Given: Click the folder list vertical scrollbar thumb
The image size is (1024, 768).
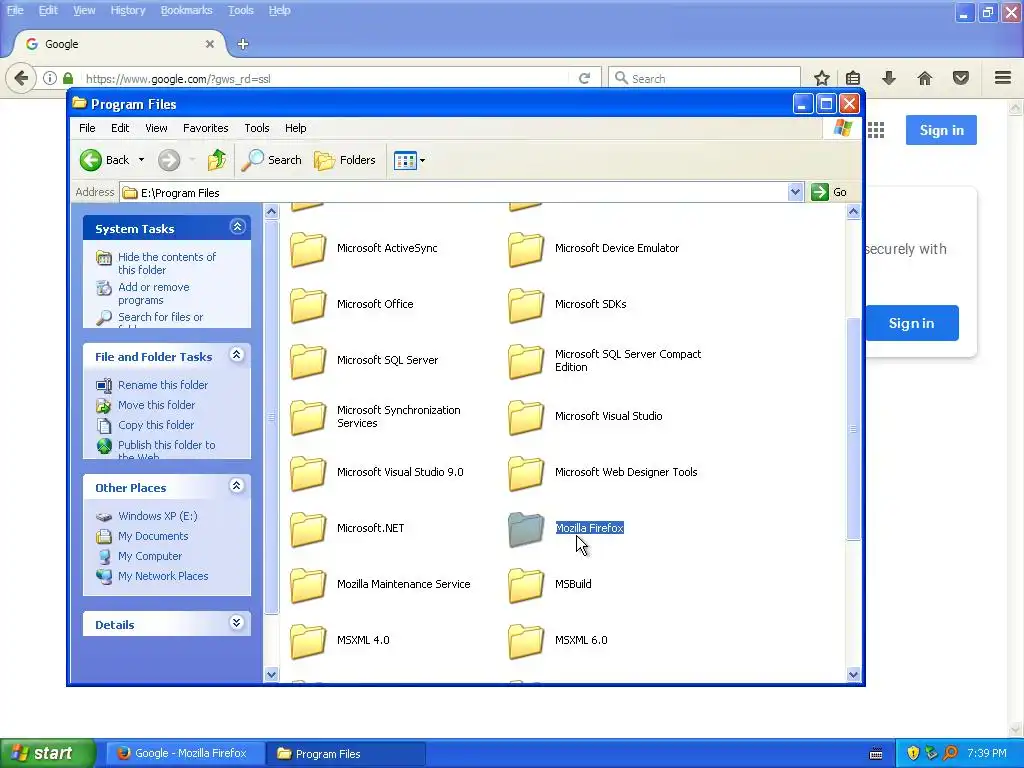Looking at the screenshot, I should pyautogui.click(x=853, y=429).
